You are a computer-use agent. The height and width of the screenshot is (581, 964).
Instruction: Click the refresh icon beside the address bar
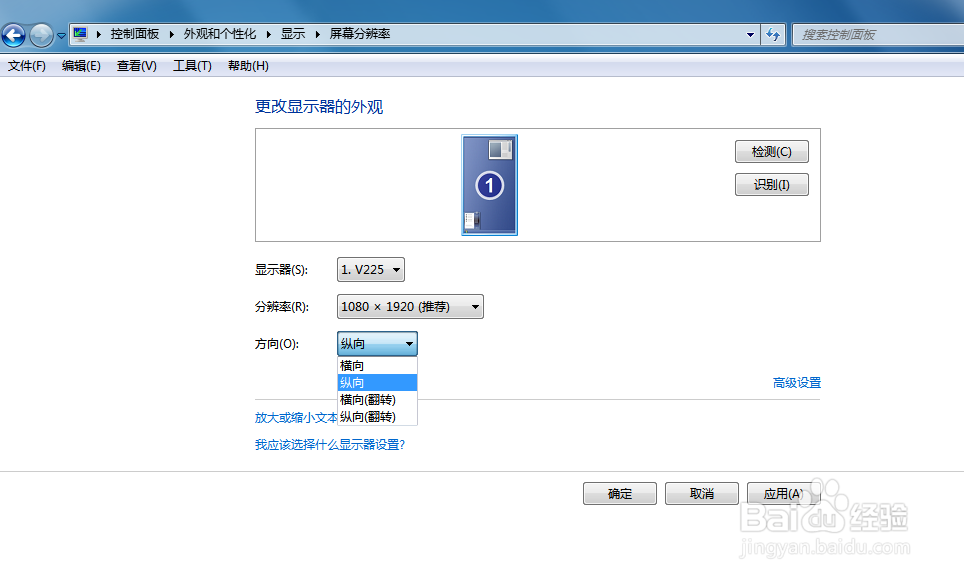[x=773, y=34]
